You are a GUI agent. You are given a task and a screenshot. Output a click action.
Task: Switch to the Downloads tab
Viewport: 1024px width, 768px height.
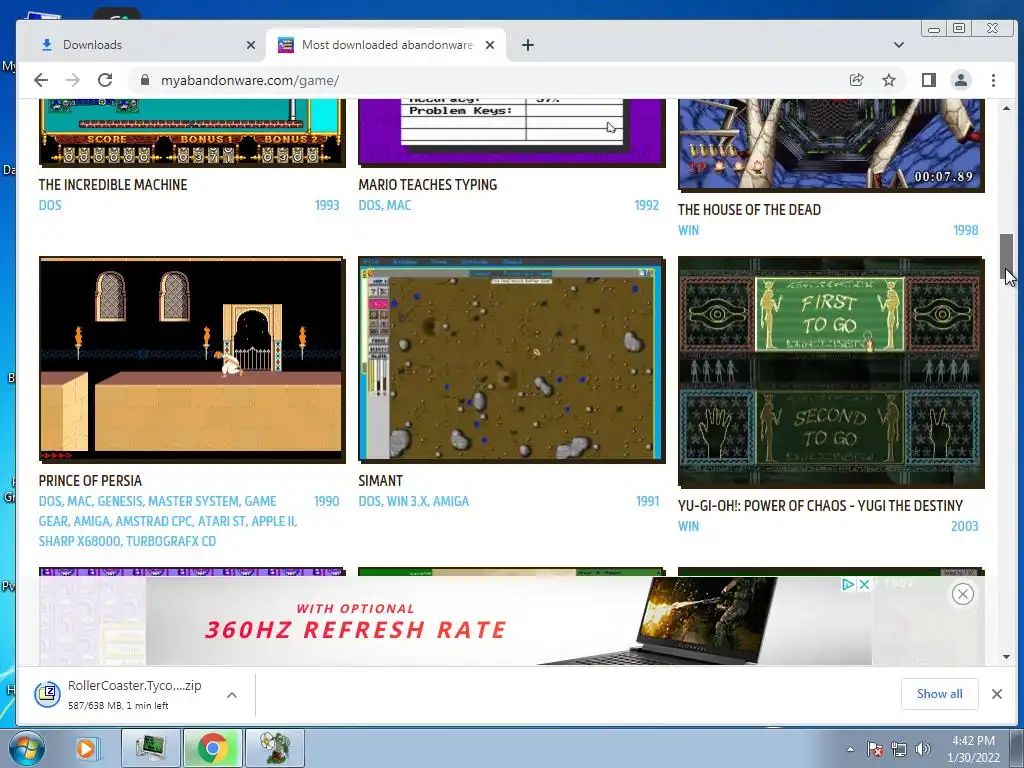coord(142,45)
